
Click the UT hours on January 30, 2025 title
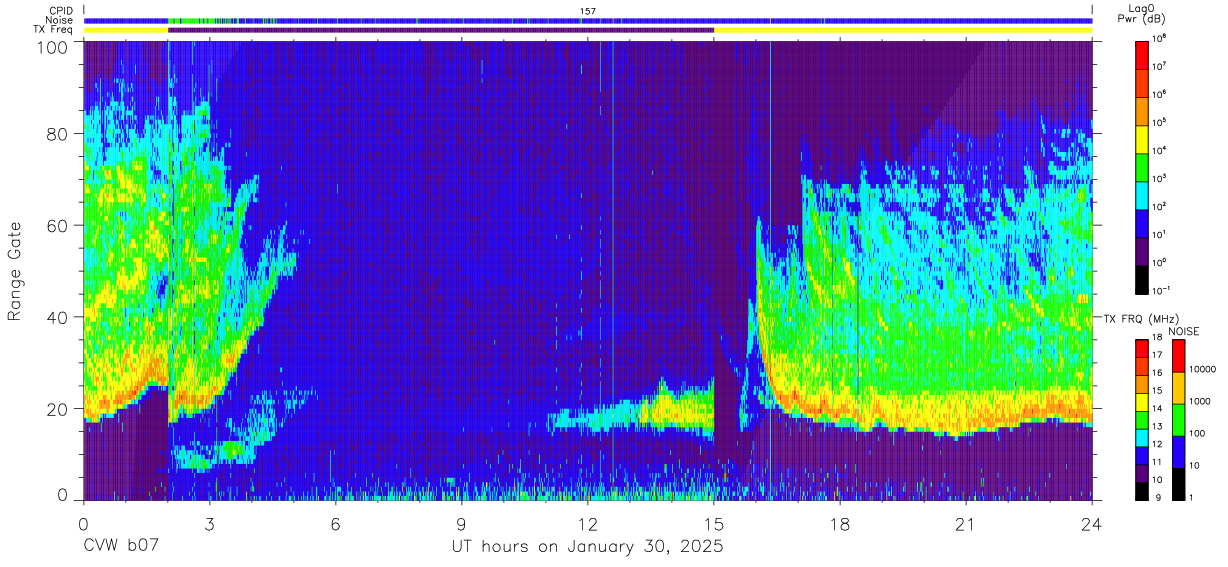(587, 547)
